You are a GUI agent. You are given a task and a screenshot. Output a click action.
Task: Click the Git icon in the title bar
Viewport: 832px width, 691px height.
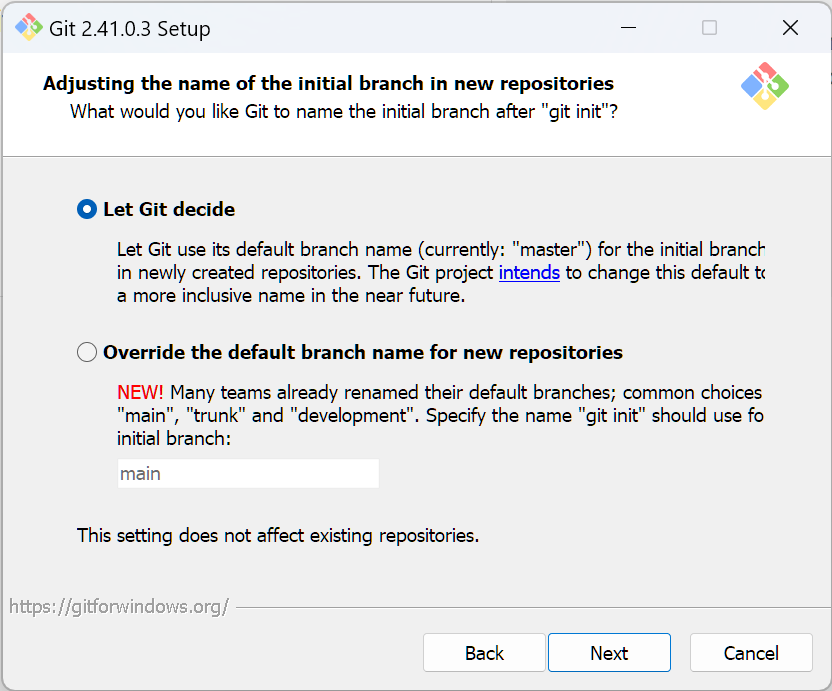tap(28, 28)
